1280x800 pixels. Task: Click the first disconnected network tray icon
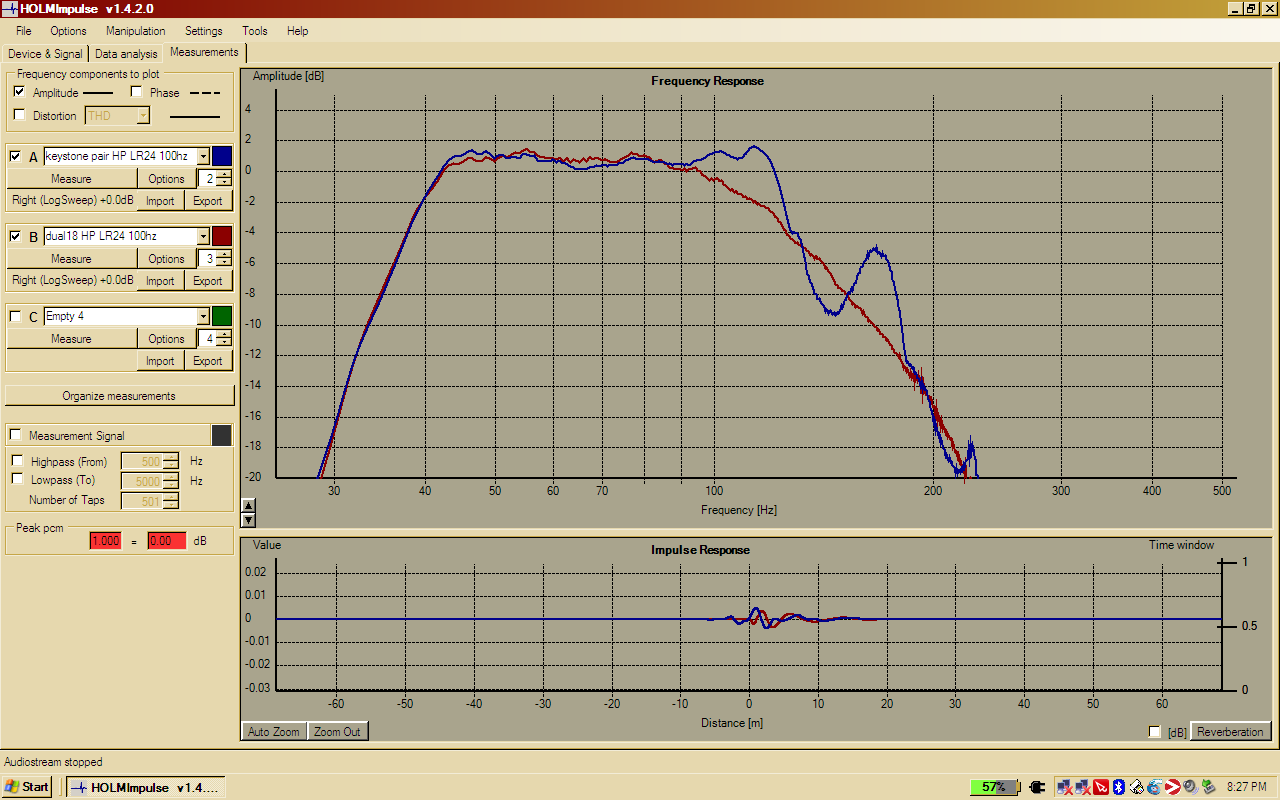(1065, 787)
